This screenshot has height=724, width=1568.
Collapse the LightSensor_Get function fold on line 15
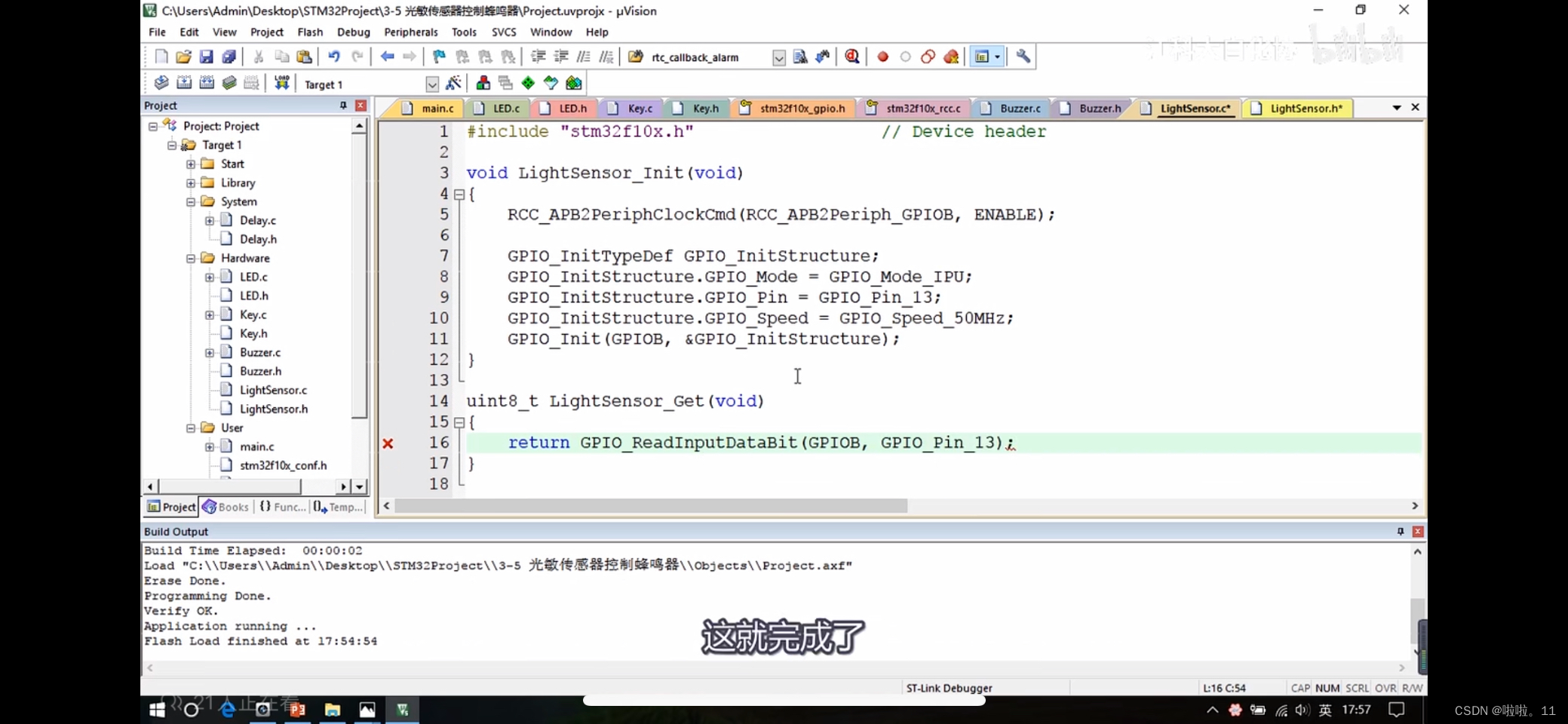tap(459, 422)
